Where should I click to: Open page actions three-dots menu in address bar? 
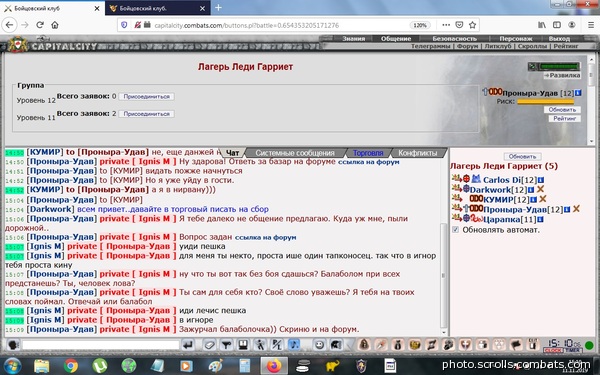(446, 25)
